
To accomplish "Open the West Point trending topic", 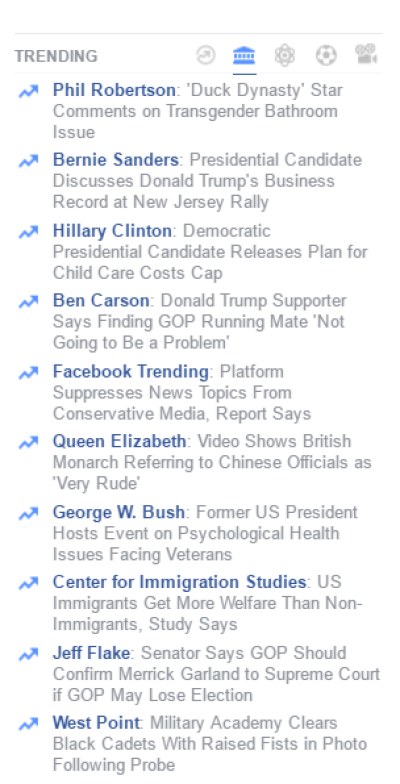I will click(96, 723).
